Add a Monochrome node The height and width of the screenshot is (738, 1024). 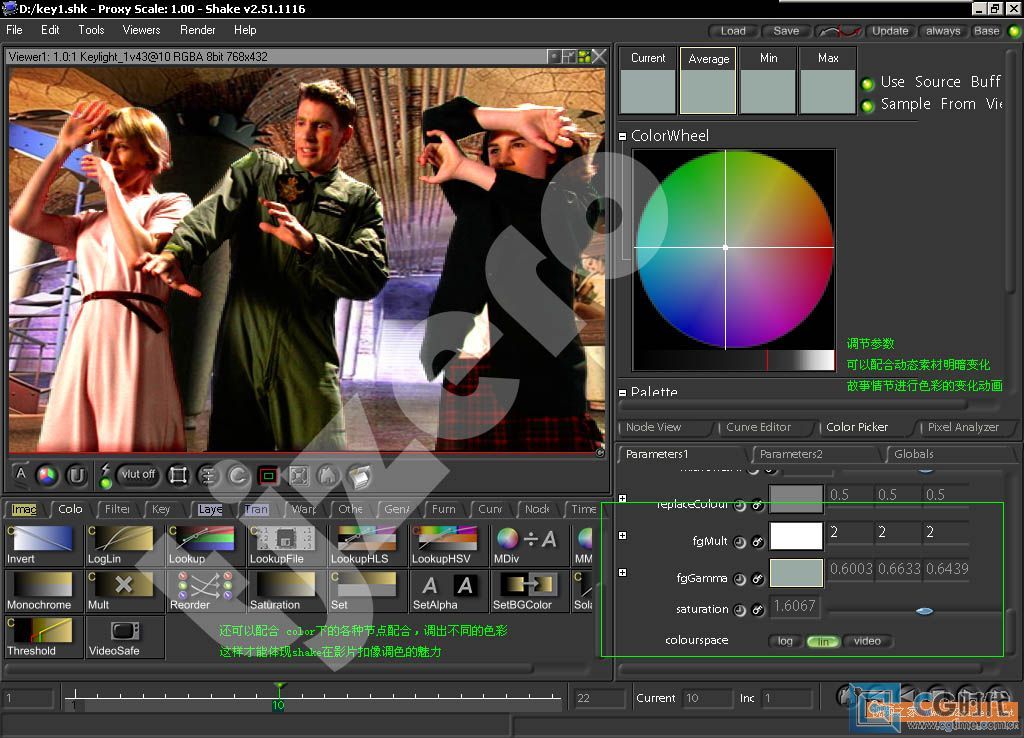43,591
